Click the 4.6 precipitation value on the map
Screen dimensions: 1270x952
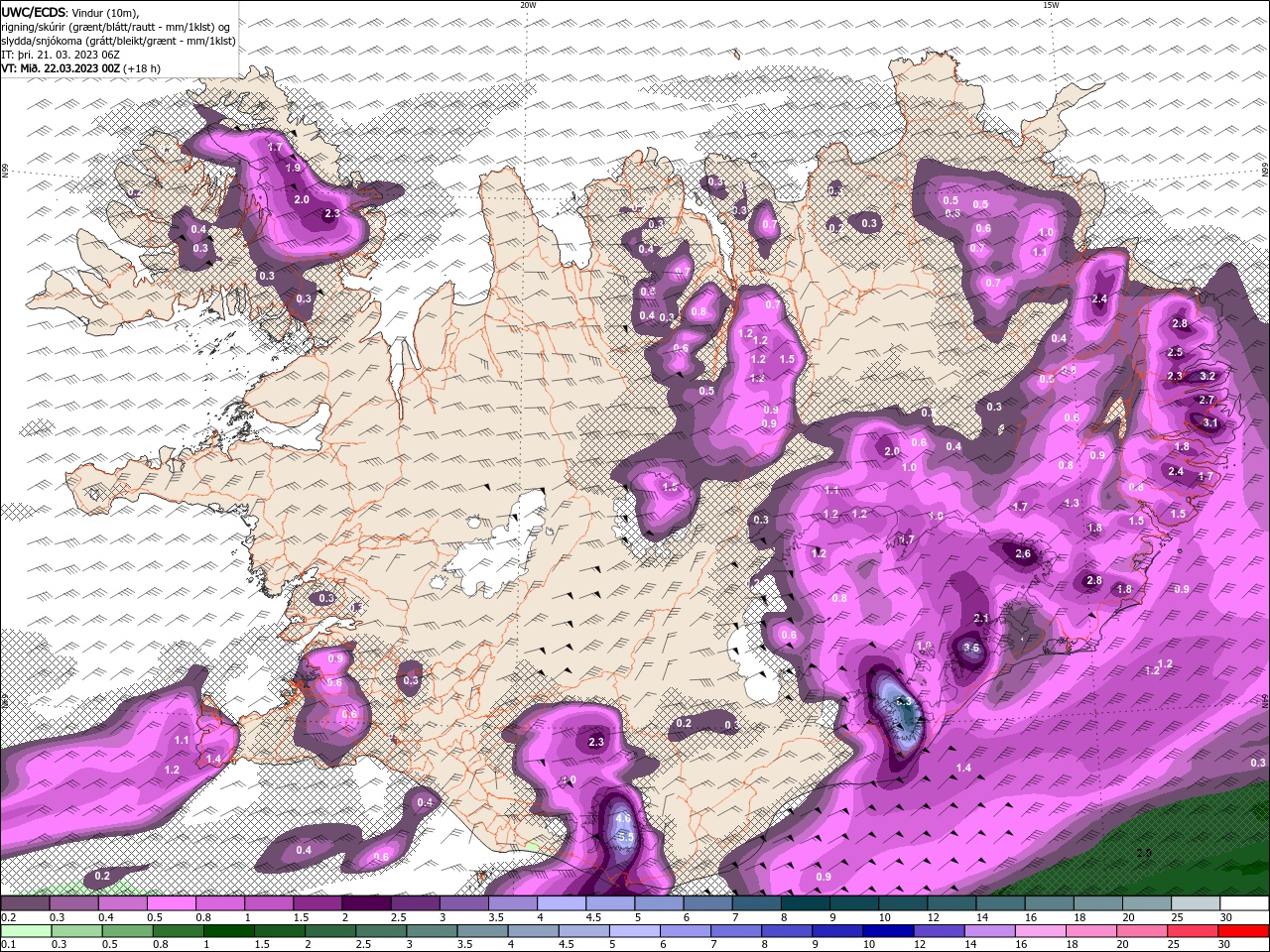click(623, 818)
